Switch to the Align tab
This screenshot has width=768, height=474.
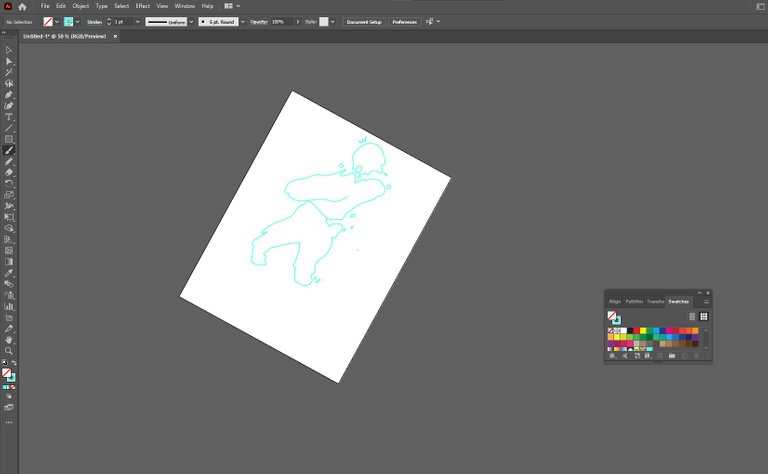[615, 302]
